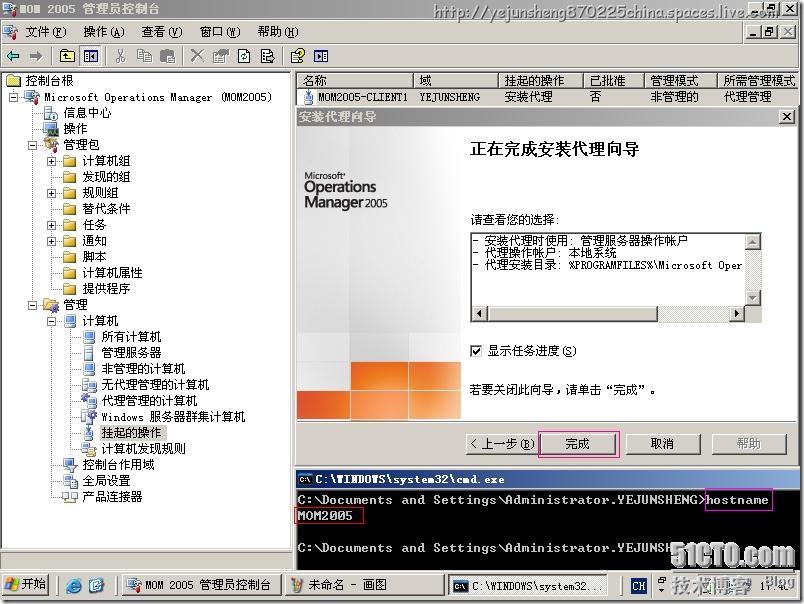This screenshot has height=604, width=804.
Task: Click horizontal scrollbar thumb in selections box
Action: (572, 313)
